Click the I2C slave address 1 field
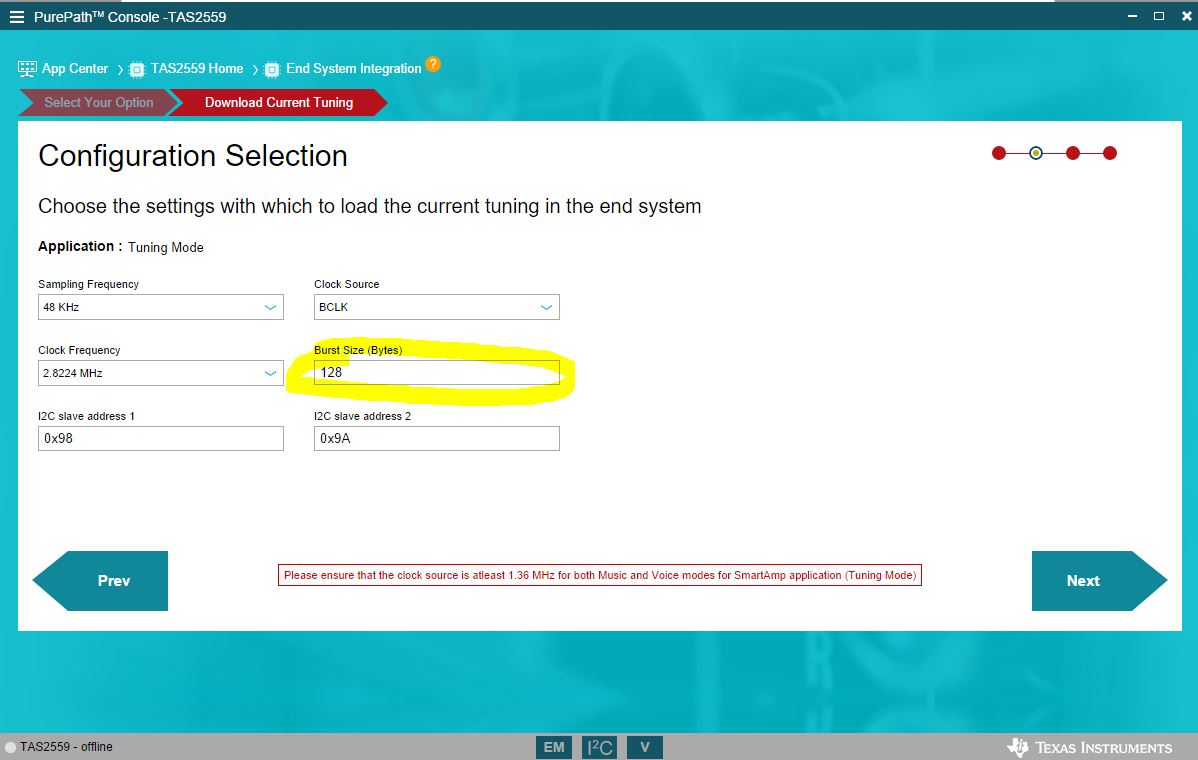The height and width of the screenshot is (760, 1198). pos(160,438)
